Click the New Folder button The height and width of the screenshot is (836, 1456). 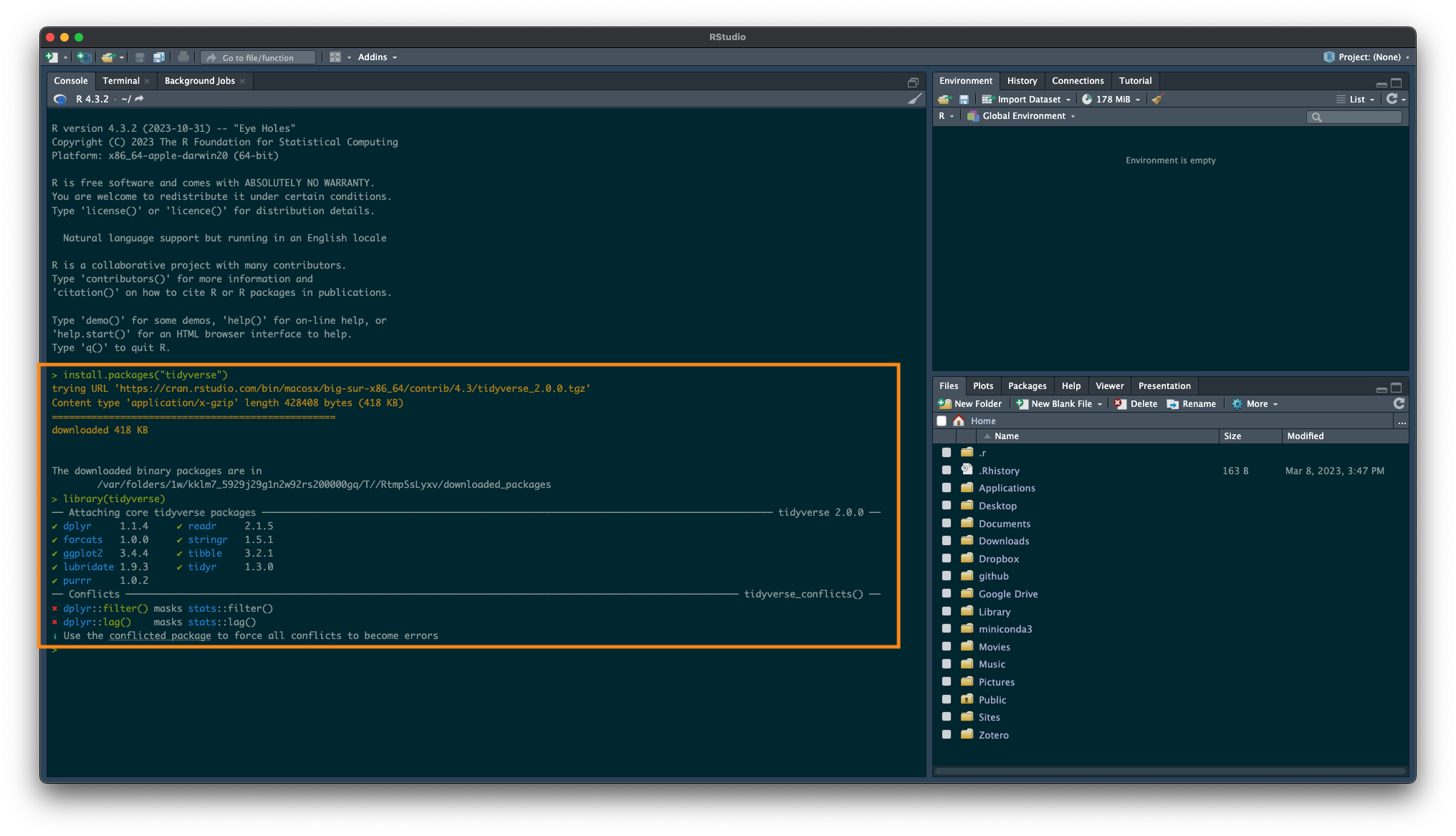click(970, 403)
